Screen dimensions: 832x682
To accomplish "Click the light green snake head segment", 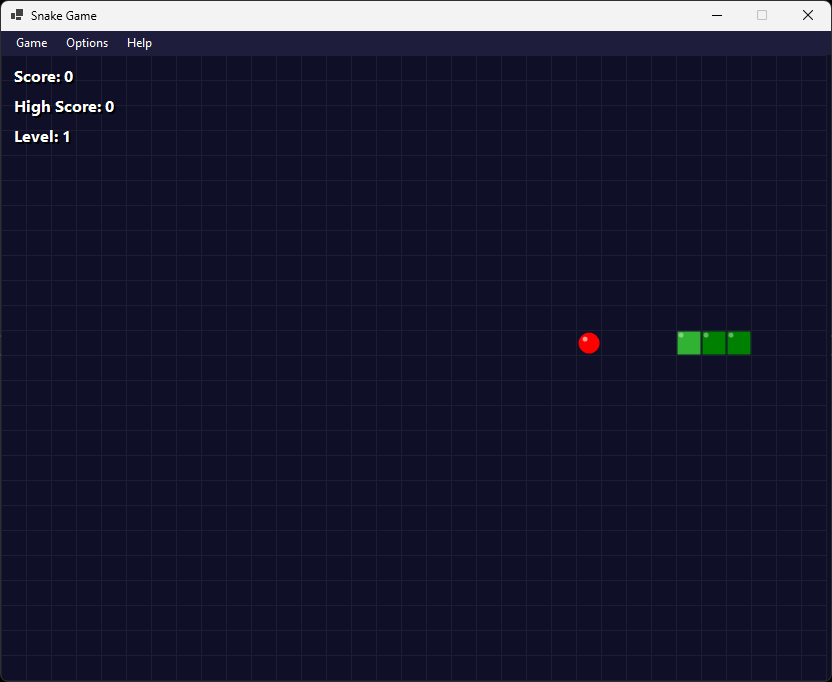I will coord(689,343).
